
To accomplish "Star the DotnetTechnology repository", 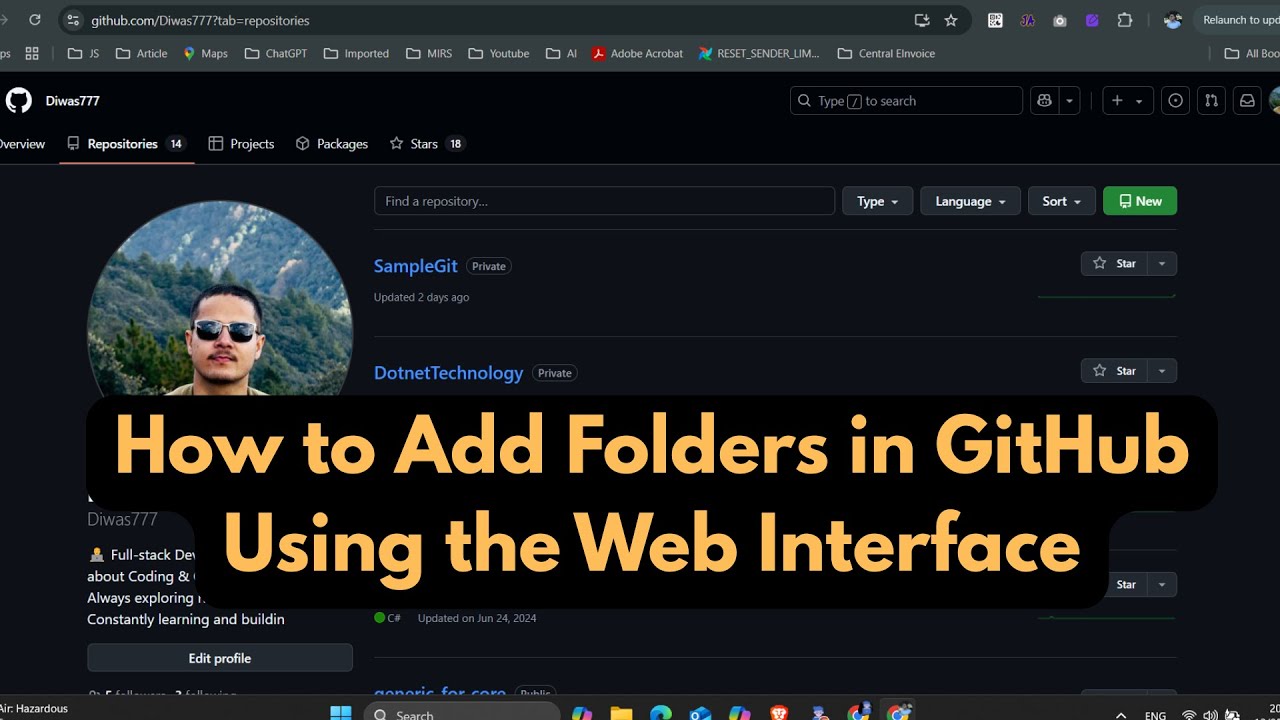I will coord(1114,370).
